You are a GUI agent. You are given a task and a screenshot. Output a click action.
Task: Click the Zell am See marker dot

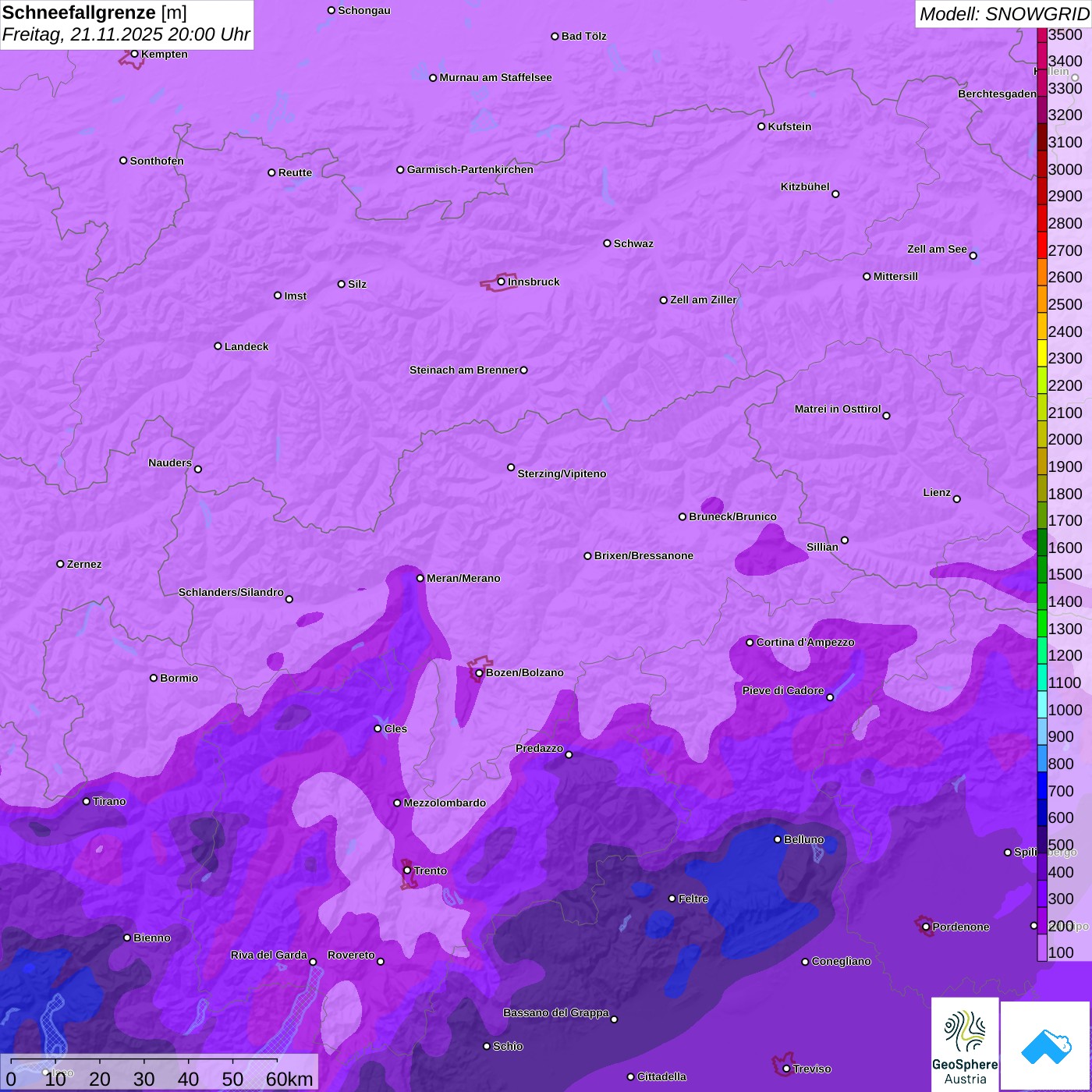973,256
